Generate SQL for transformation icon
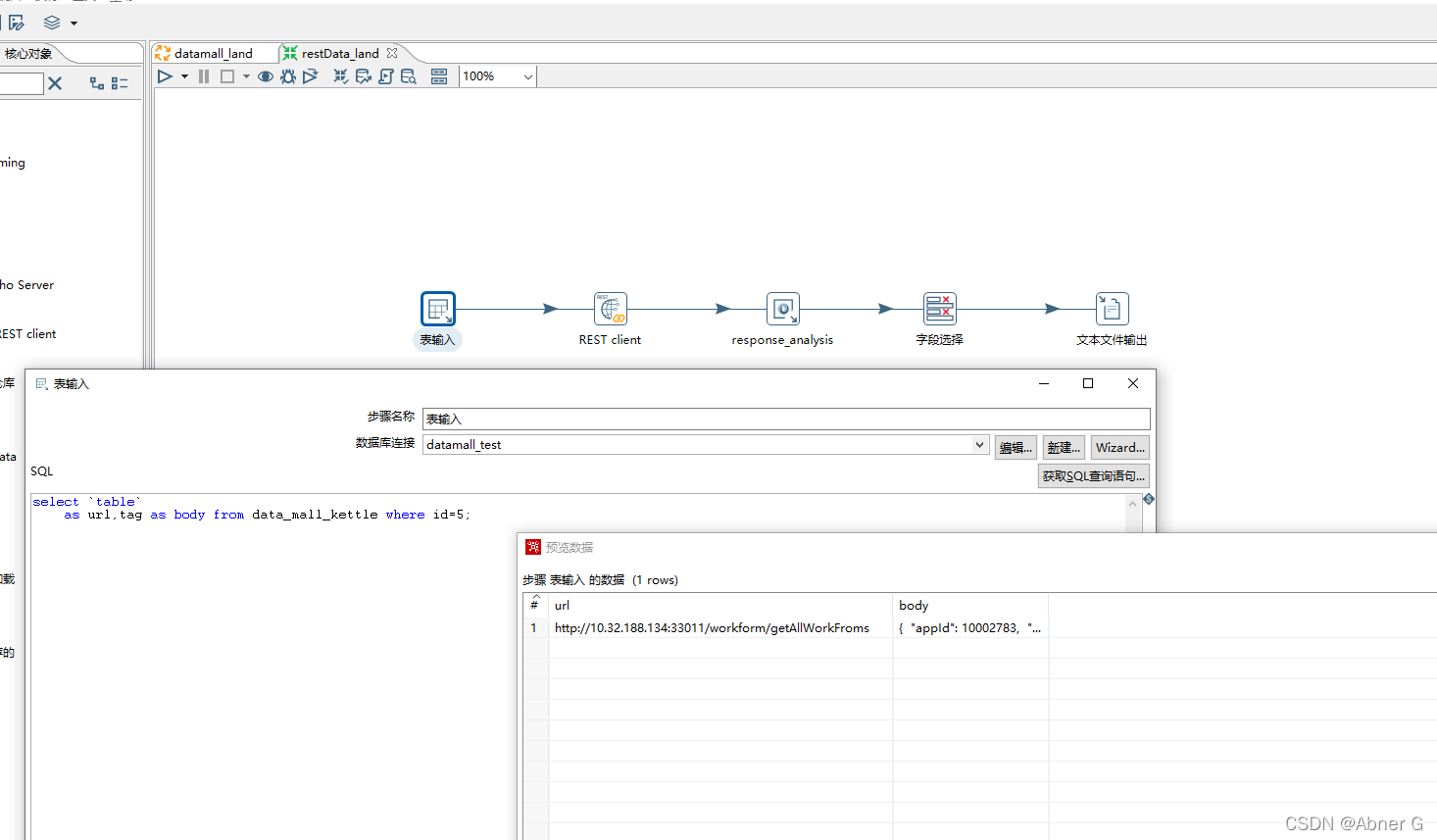 386,76
